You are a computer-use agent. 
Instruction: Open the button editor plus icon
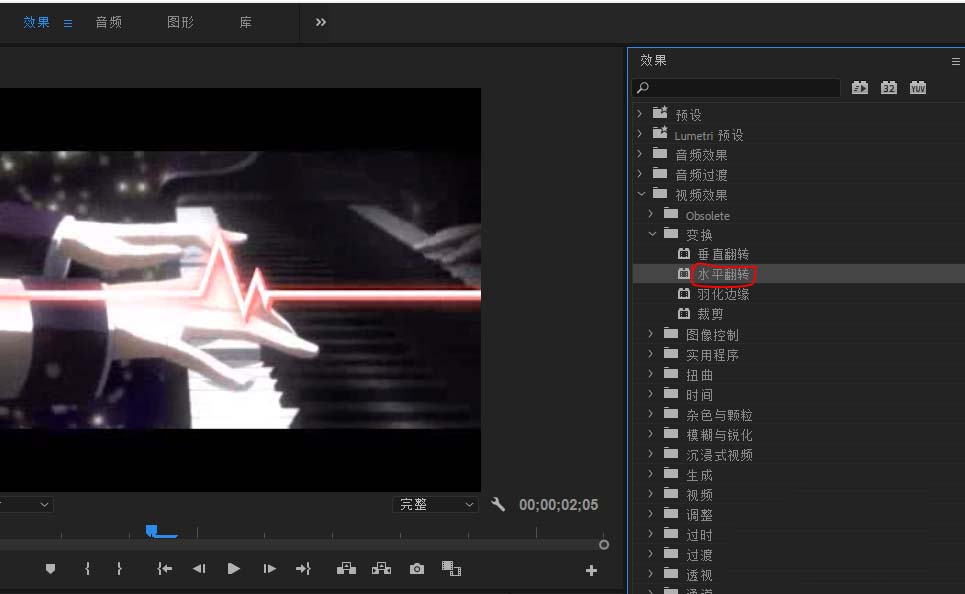(x=591, y=570)
